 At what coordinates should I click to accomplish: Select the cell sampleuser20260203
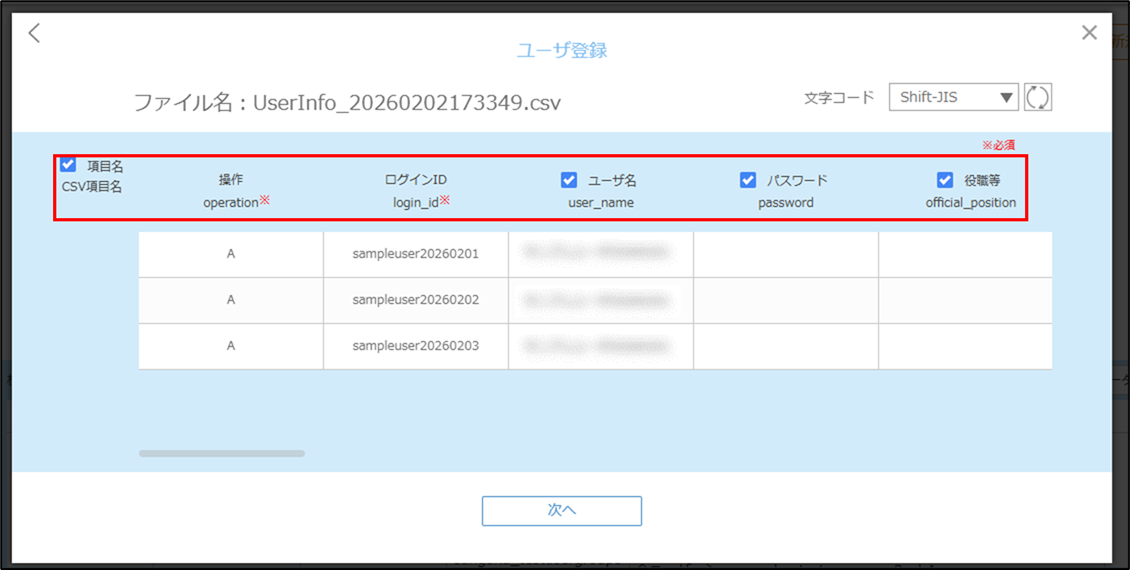[x=416, y=347]
